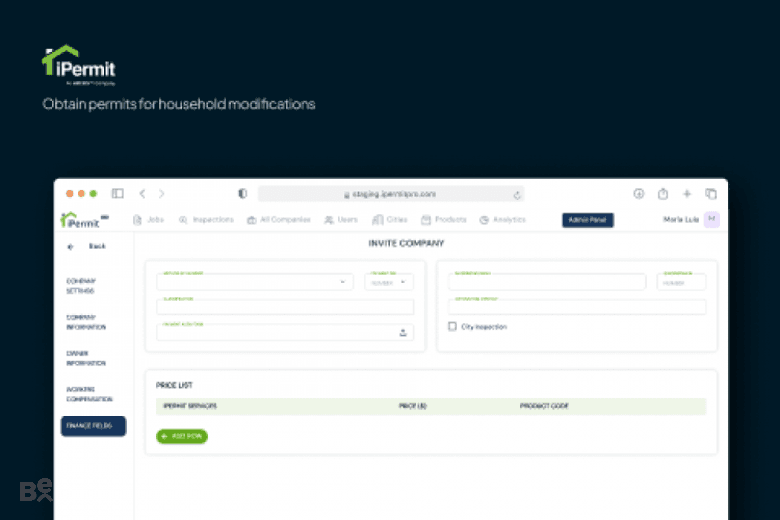
Task: Open new tab with the plus icon
Action: (x=686, y=194)
